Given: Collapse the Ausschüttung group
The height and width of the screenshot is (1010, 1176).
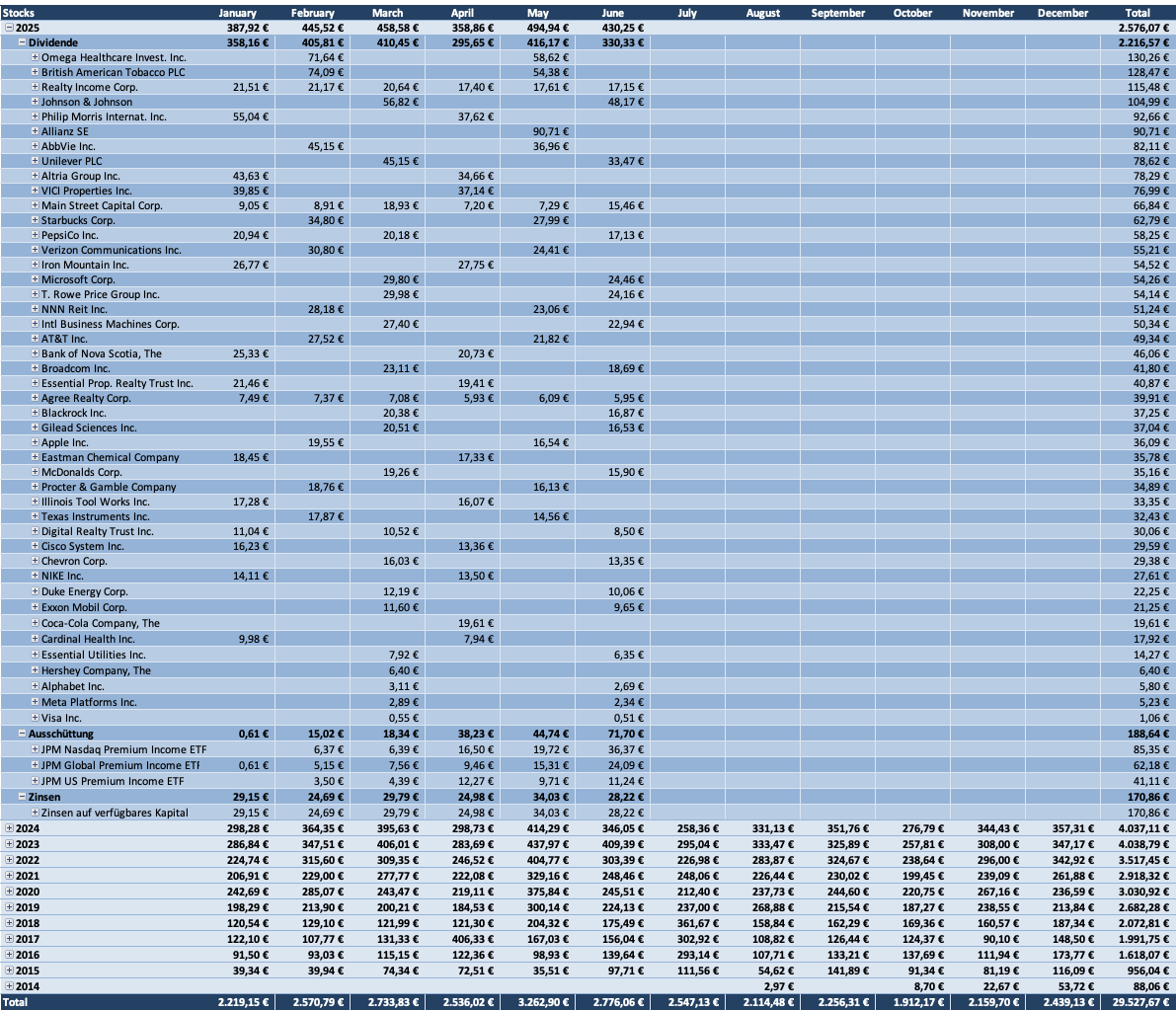Looking at the screenshot, I should click(x=23, y=734).
